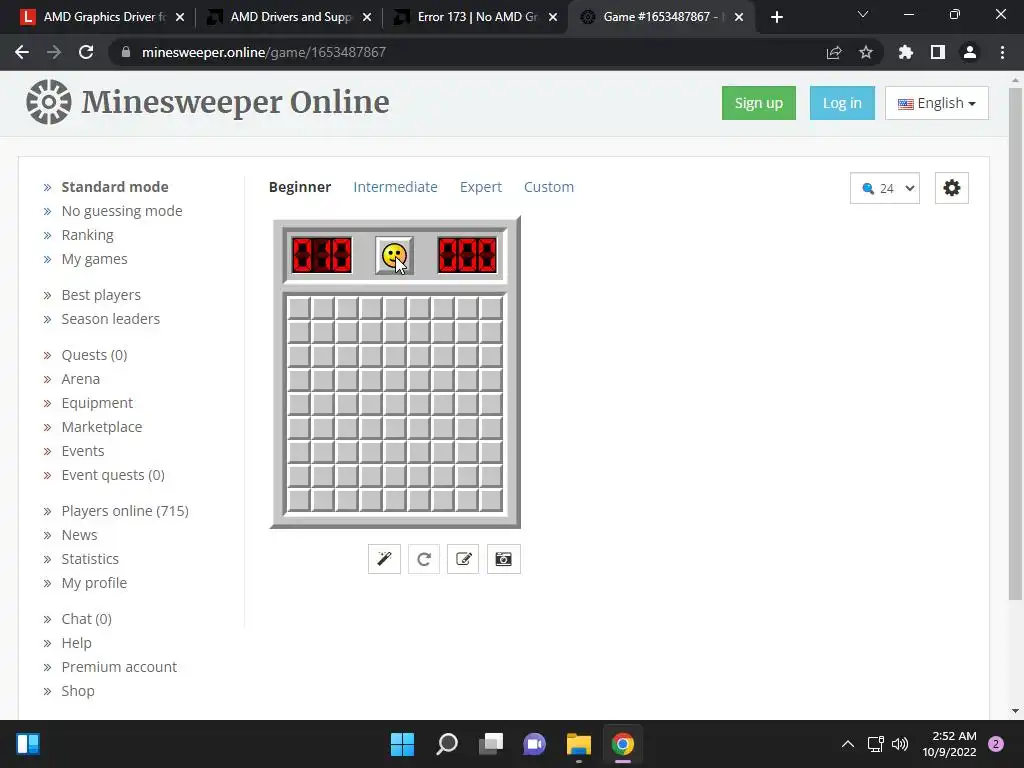The image size is (1024, 768).
Task: Open the Statistics link
Action: click(90, 559)
